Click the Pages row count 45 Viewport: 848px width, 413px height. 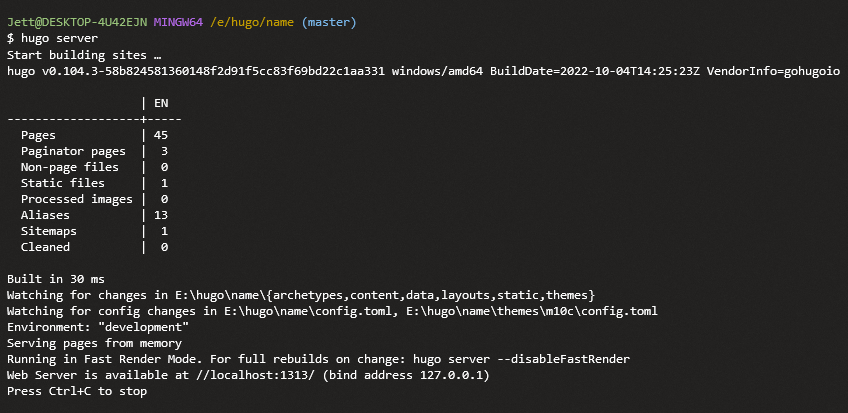point(161,135)
